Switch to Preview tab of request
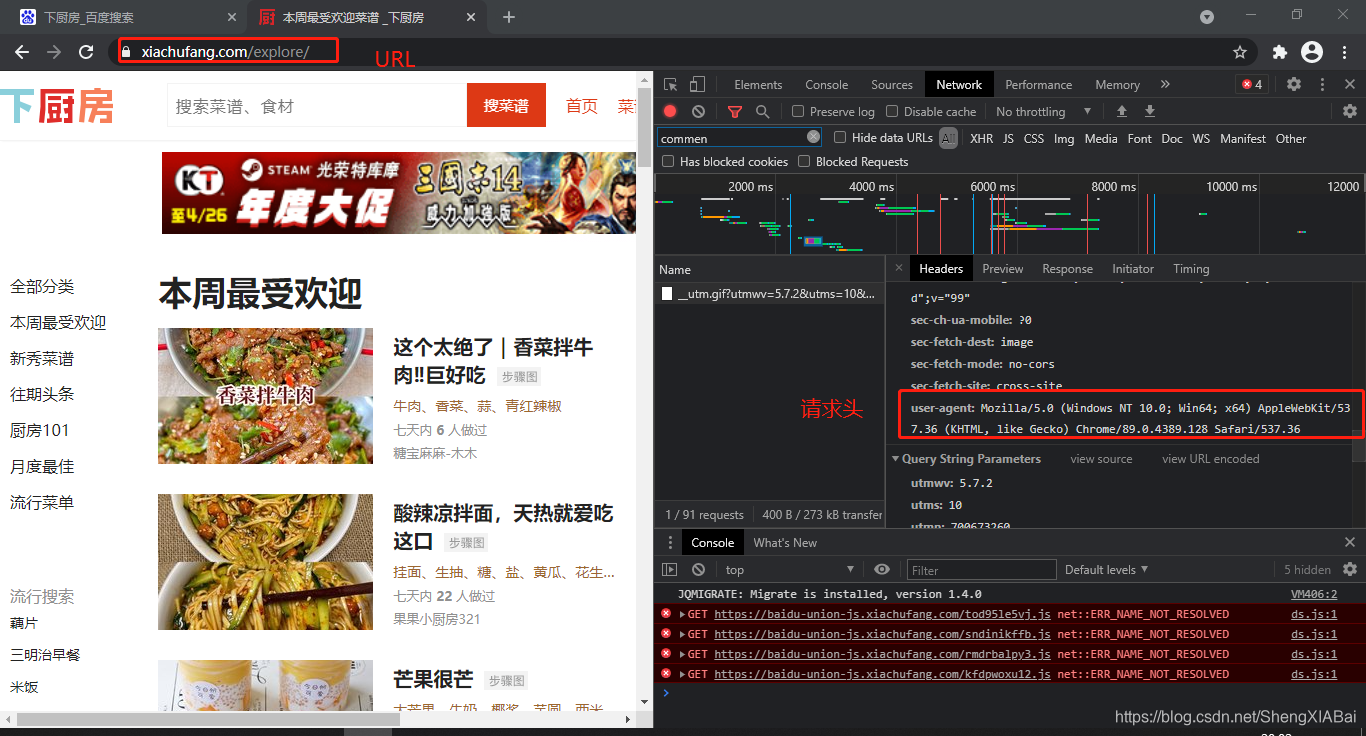The height and width of the screenshot is (736, 1366). point(1003,269)
